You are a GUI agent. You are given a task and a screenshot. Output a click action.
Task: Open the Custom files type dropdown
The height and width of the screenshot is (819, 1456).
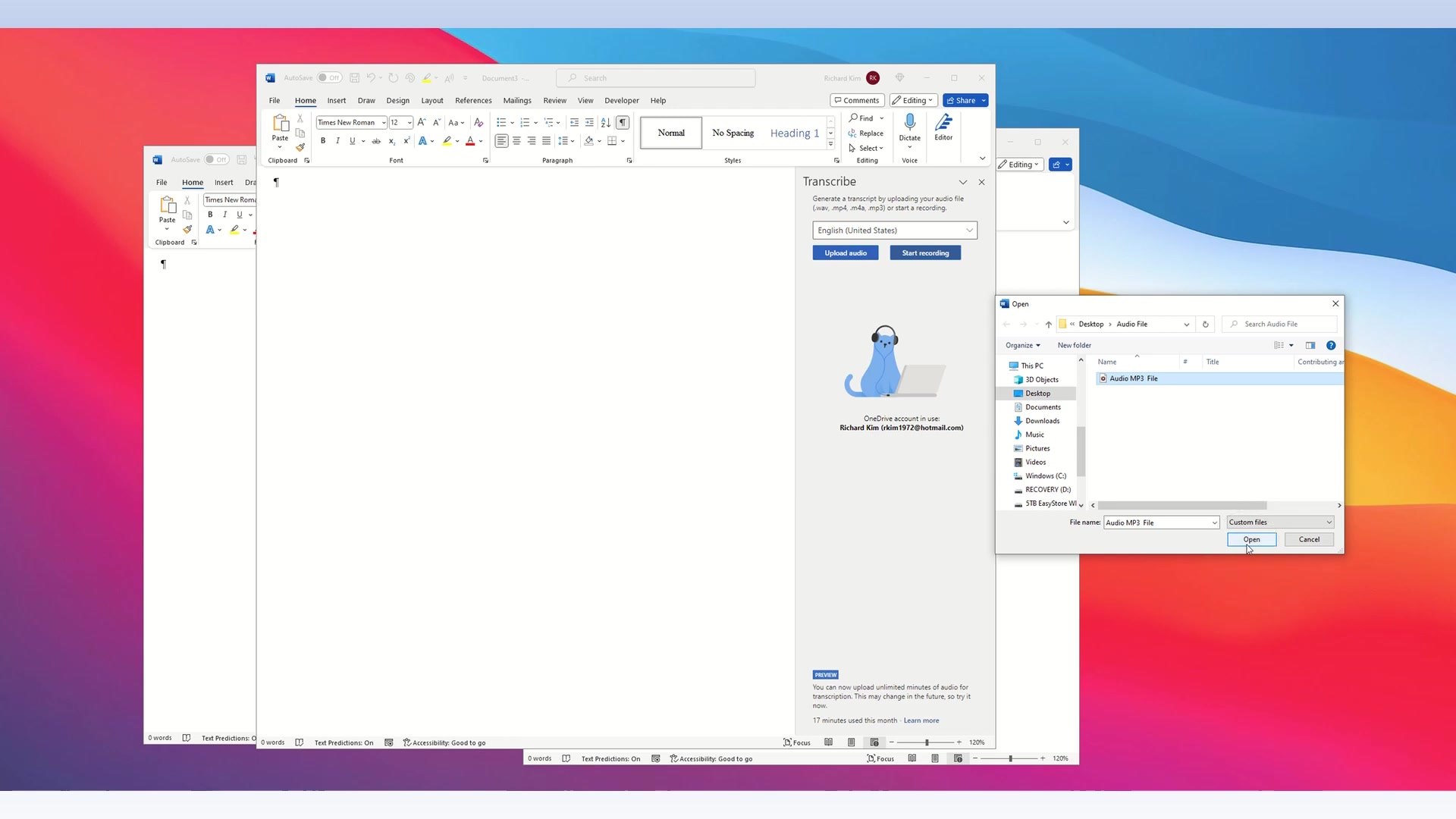[x=1280, y=522]
